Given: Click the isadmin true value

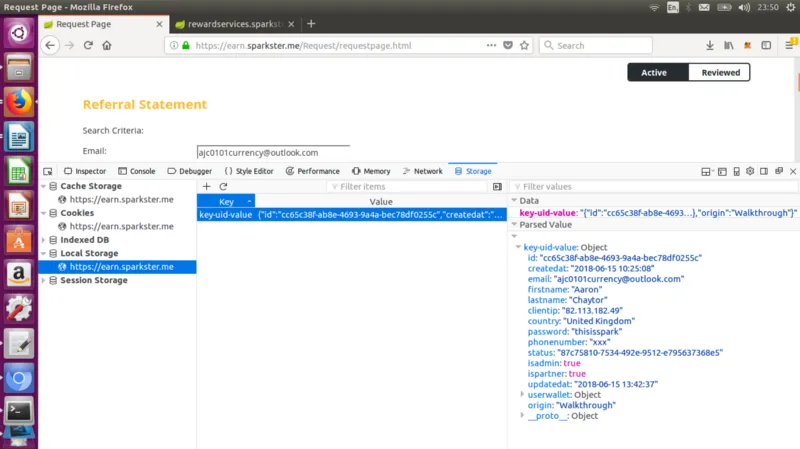Looking at the screenshot, I should coord(571,363).
